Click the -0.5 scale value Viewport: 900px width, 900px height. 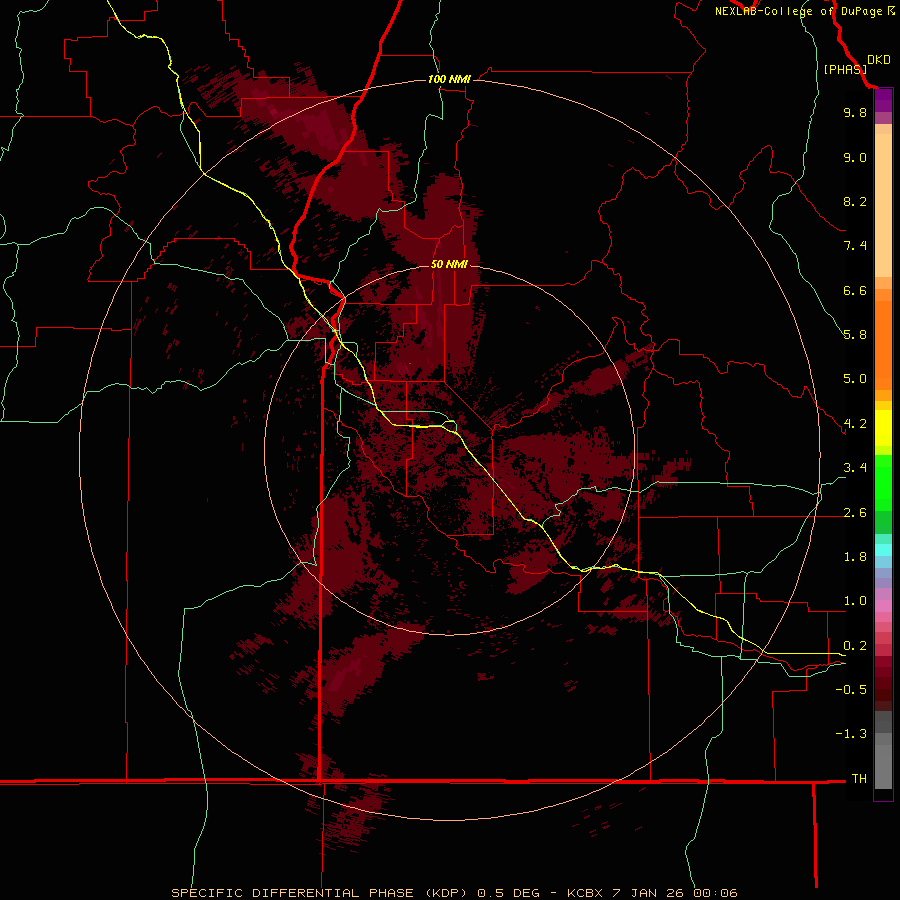tap(851, 690)
